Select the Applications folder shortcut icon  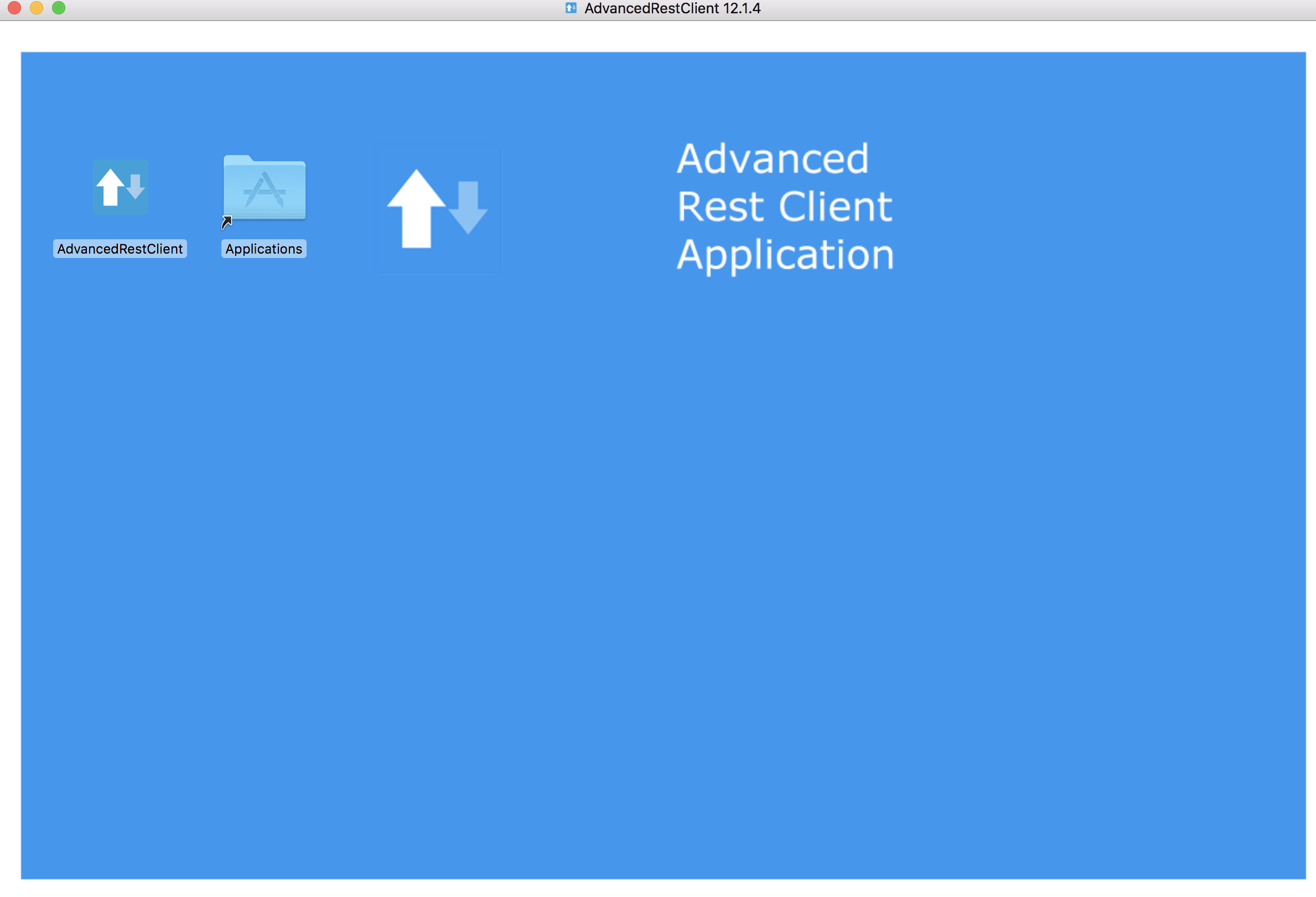click(x=265, y=187)
